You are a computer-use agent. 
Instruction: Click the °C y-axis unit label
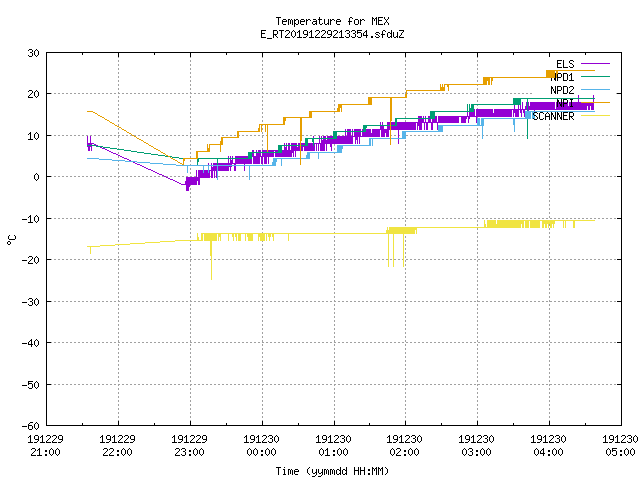[x=11, y=240]
